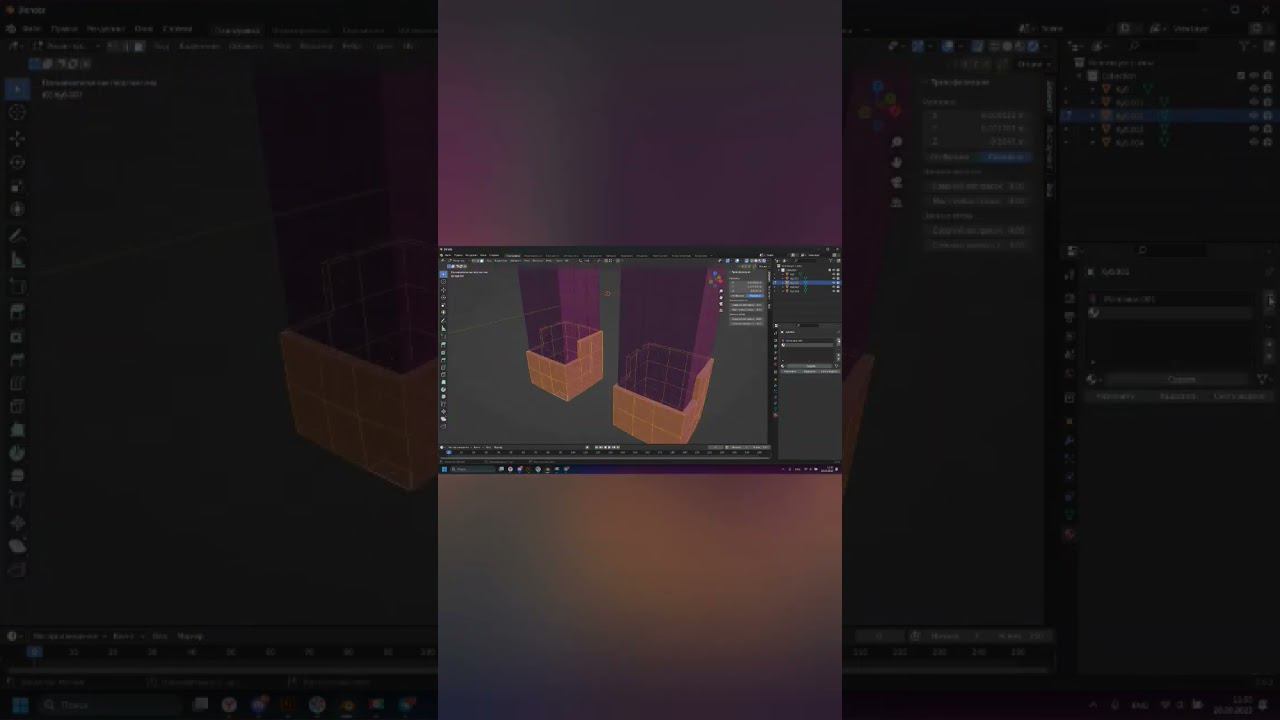
Task: Click the taskbar search box in the sharp window
Action: pyautogui.click(x=473, y=469)
